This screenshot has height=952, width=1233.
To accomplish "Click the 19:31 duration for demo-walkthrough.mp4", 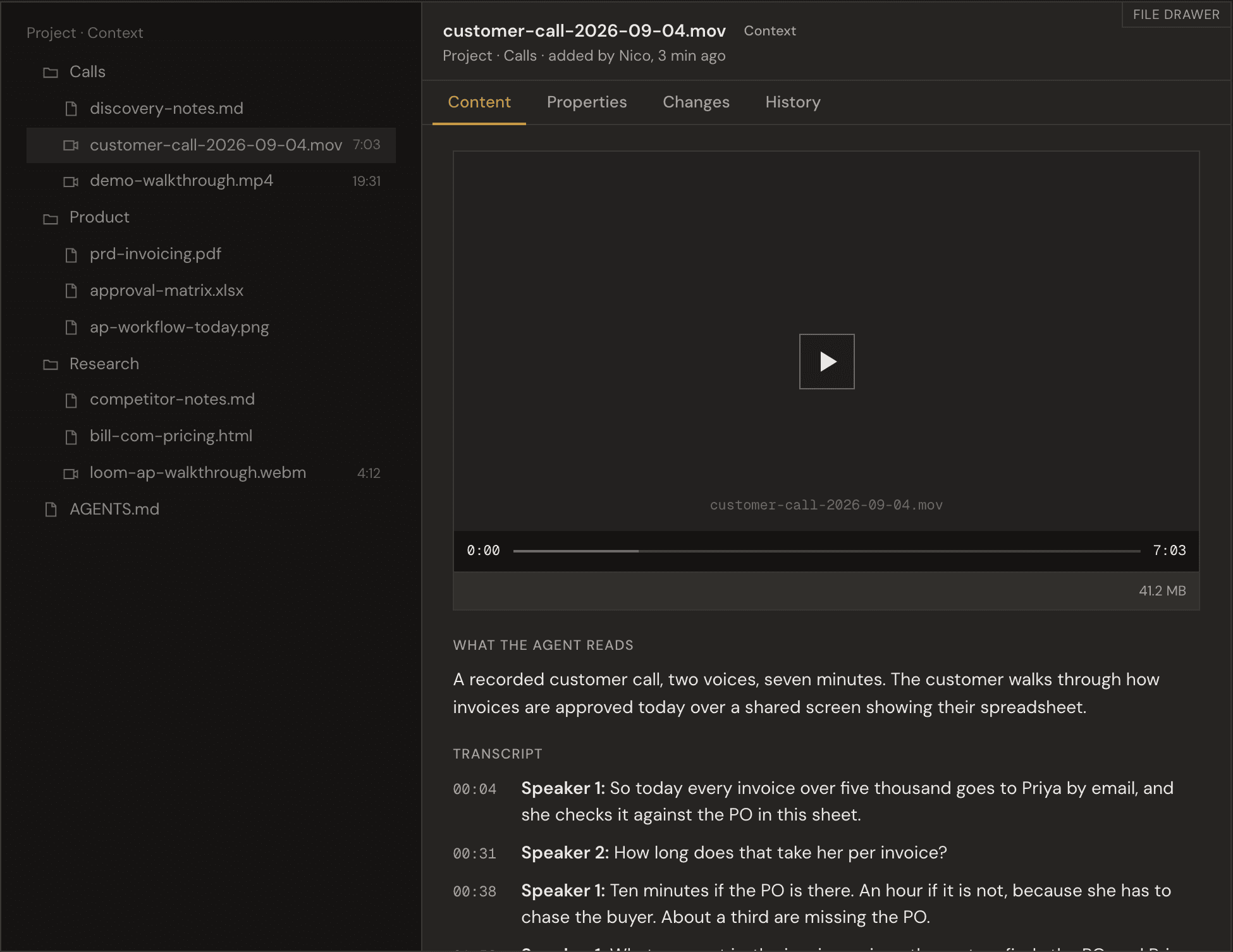I will pos(366,181).
